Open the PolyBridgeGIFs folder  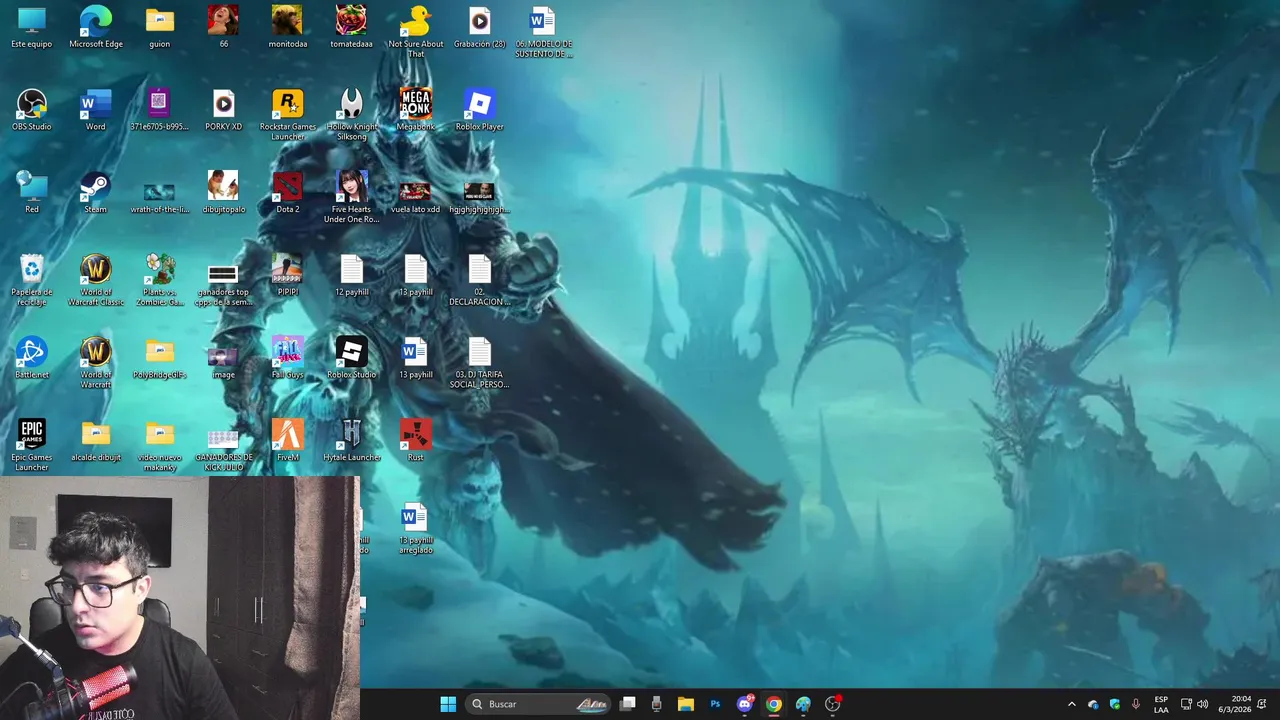coord(160,358)
